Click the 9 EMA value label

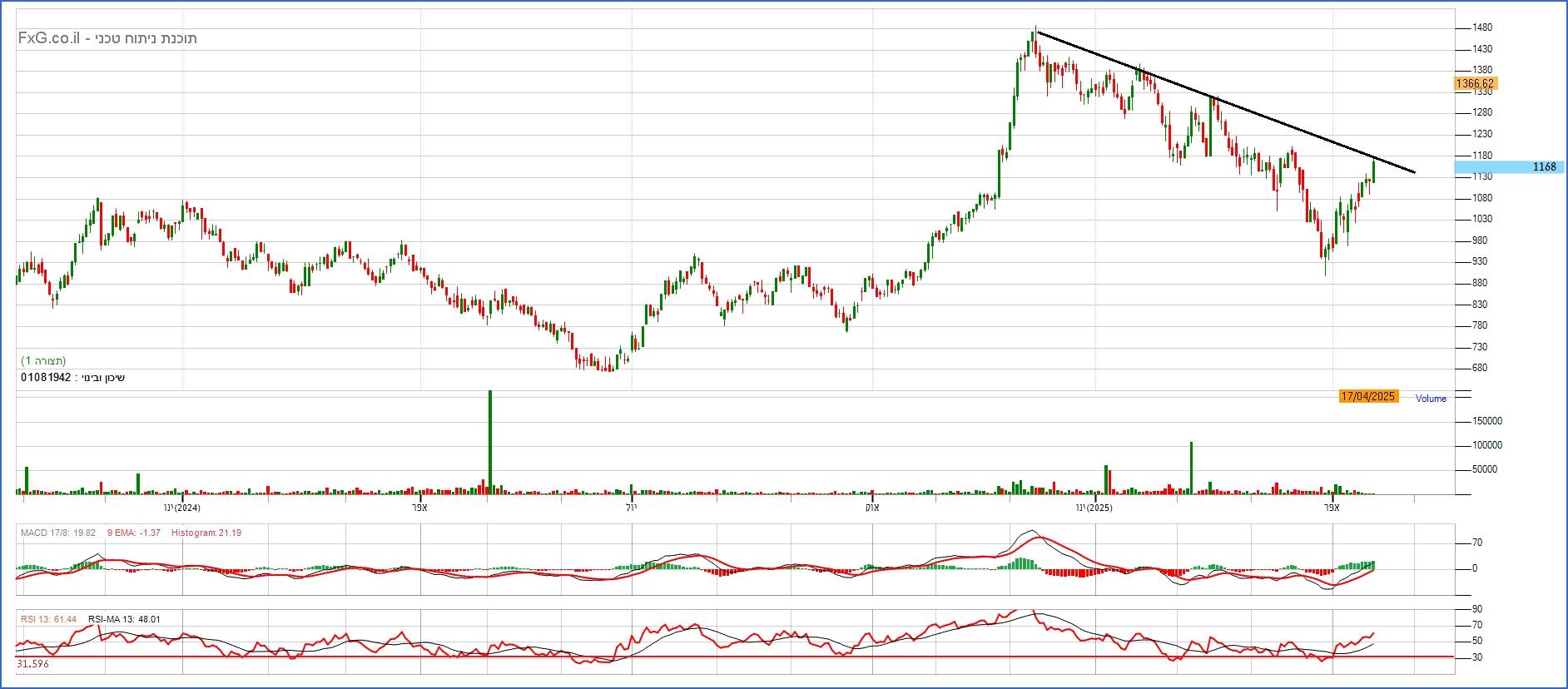pos(133,533)
